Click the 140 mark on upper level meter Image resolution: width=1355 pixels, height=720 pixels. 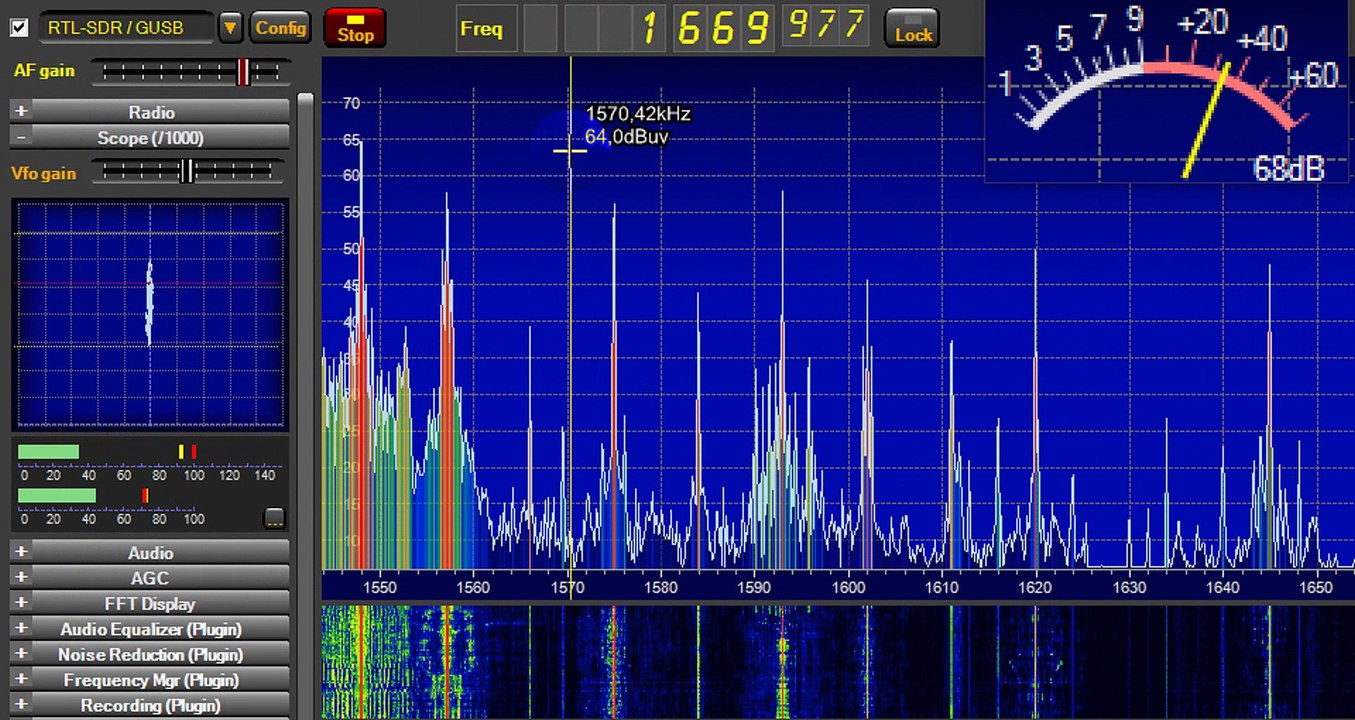coord(265,475)
